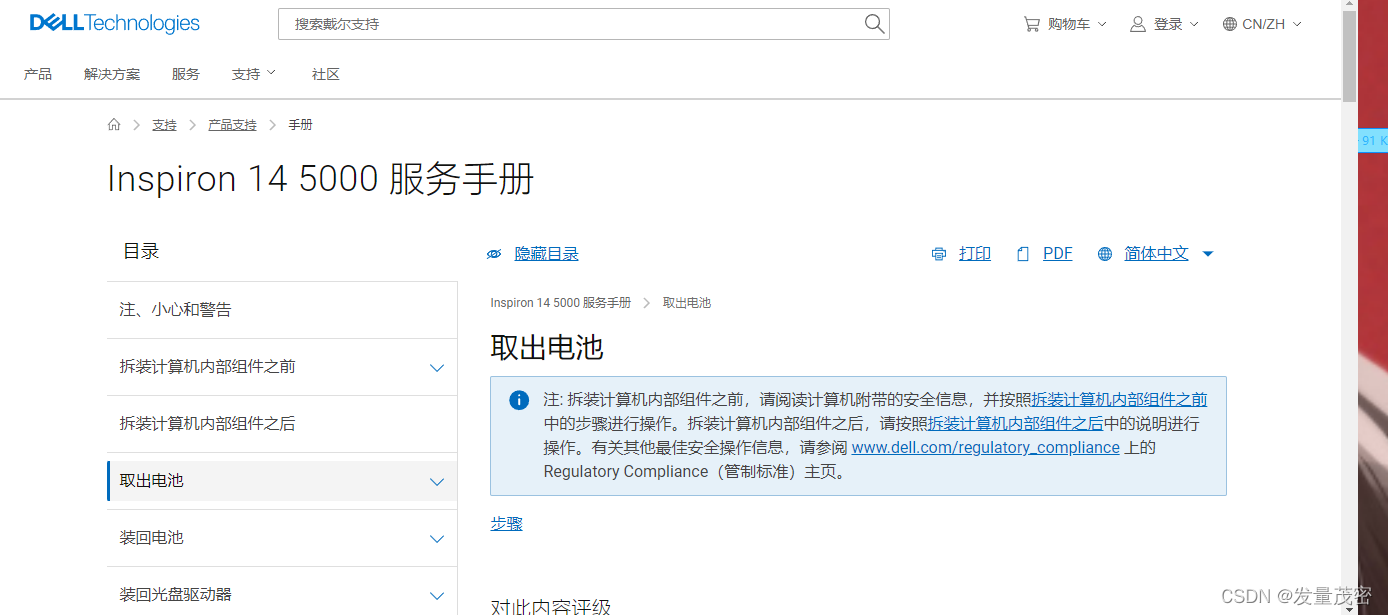
Task: Click the printer icon
Action: (x=938, y=254)
